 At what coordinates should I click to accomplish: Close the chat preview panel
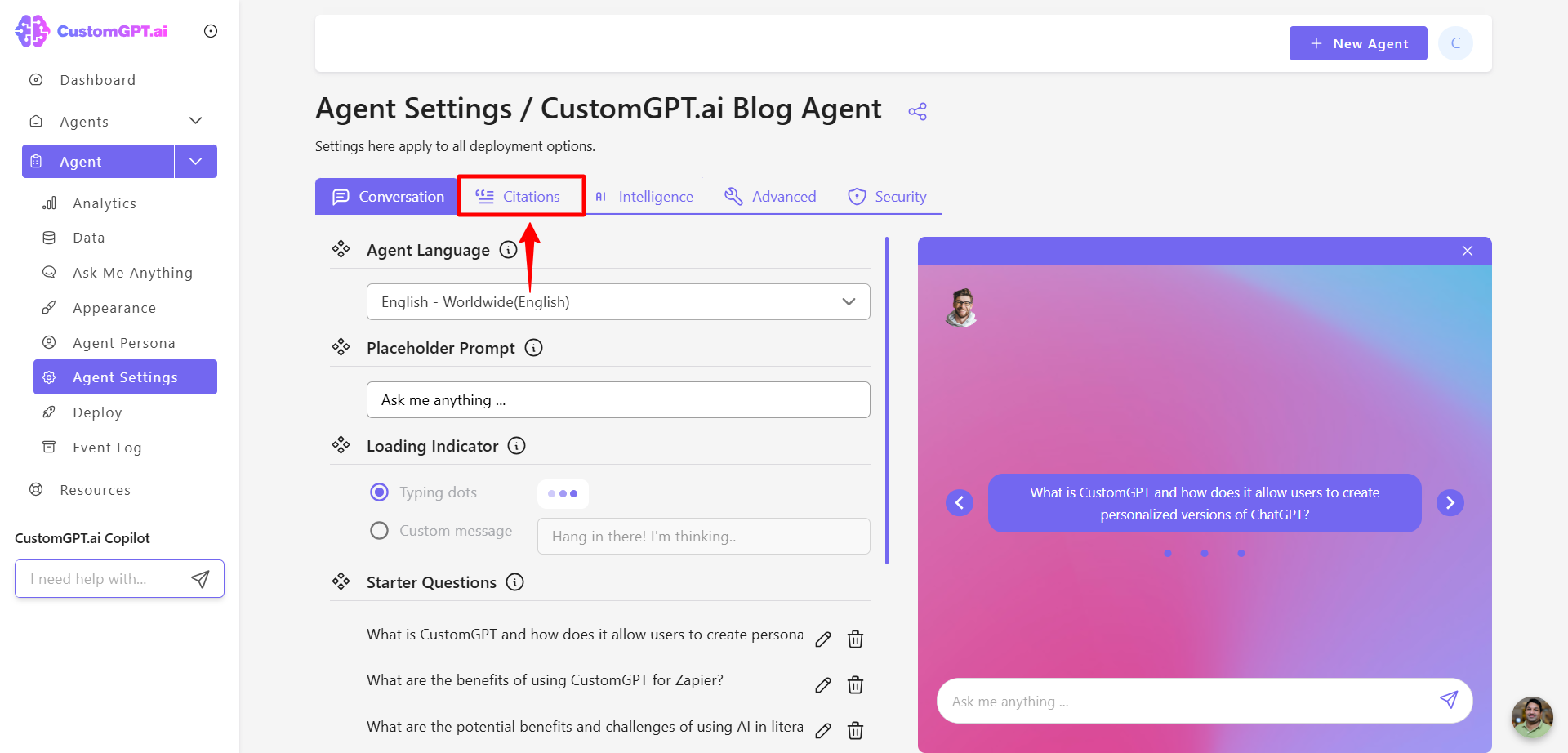(1468, 251)
